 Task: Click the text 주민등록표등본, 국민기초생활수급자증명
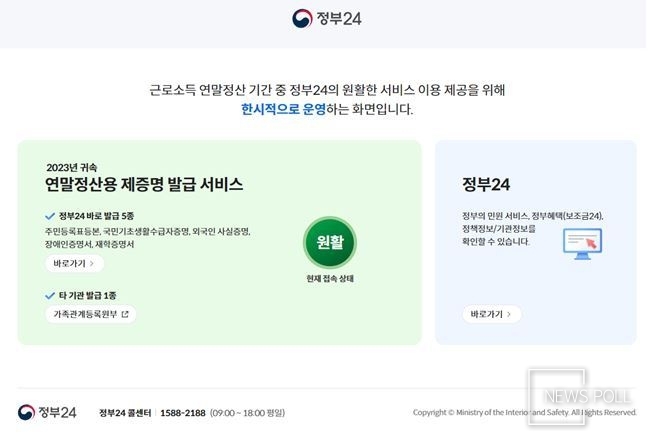click(x=117, y=231)
